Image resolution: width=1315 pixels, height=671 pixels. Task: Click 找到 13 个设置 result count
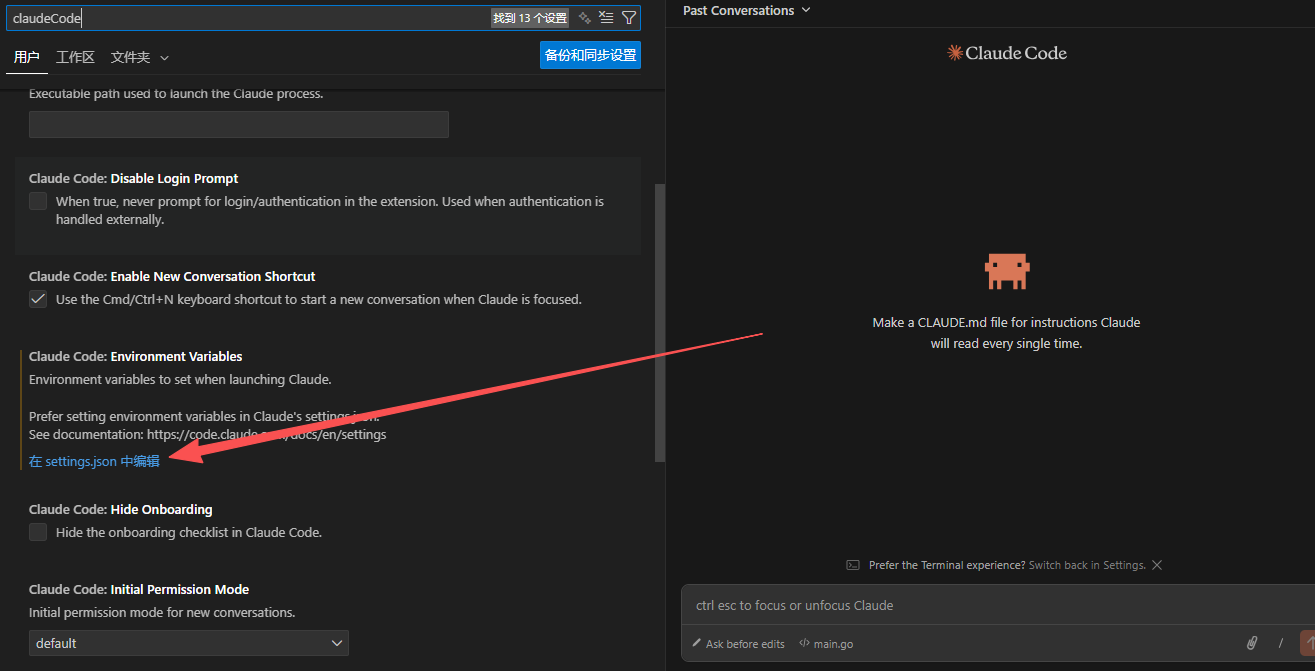coord(530,18)
